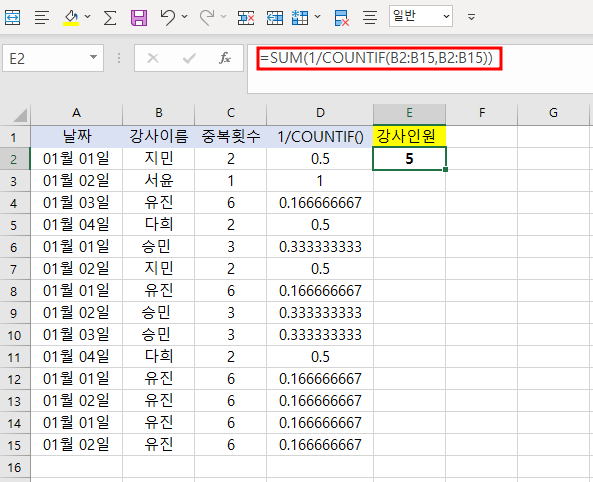Open the customize quick access toolbar arrow

pos(471,17)
